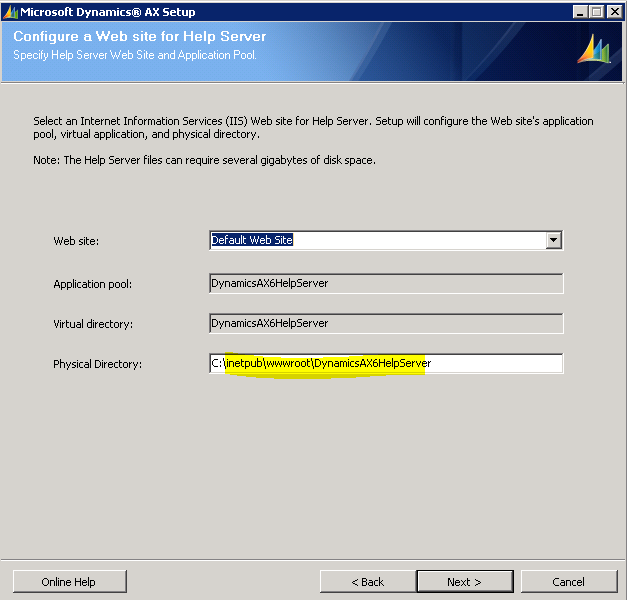The height and width of the screenshot is (600, 627).
Task: Click the 'Virtual directory:' label
Action: [93, 324]
